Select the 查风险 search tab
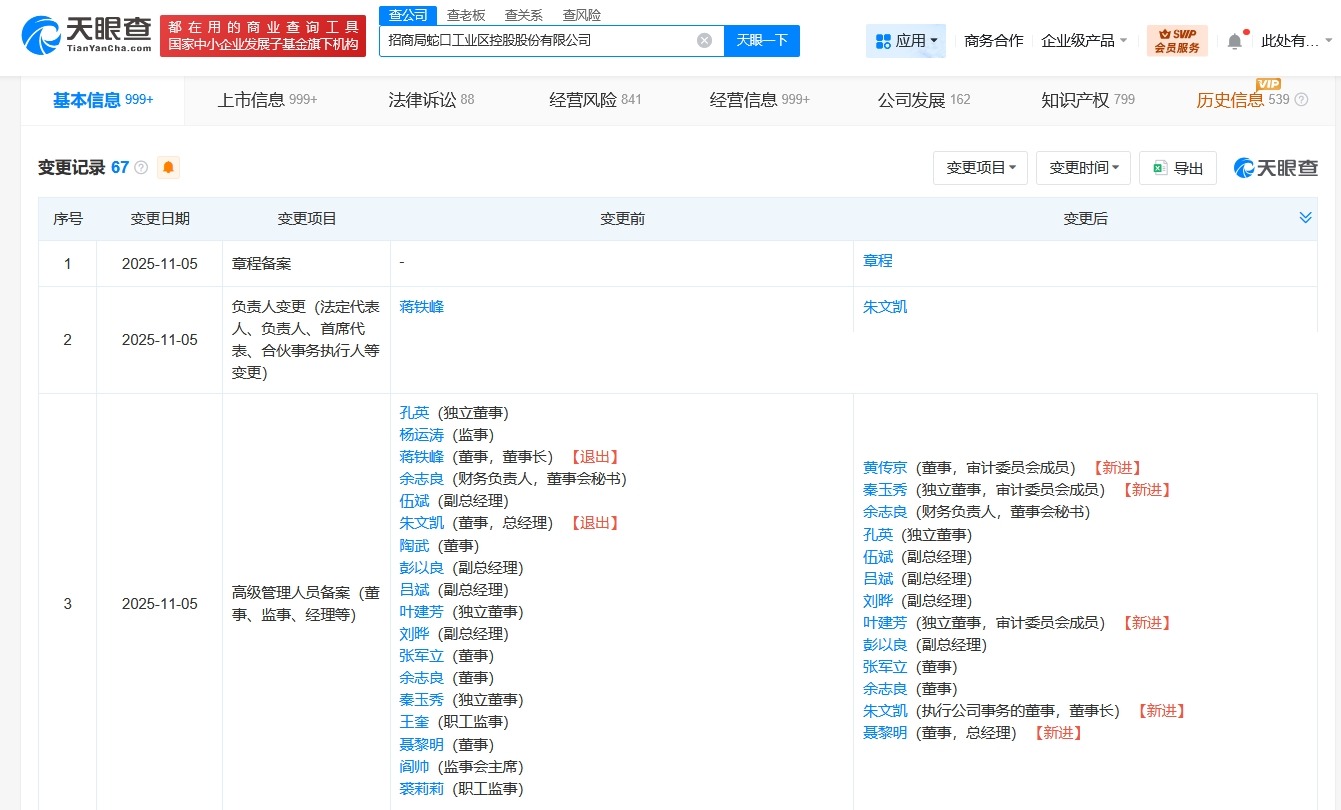Screen dimensions: 1341x810 click(x=581, y=15)
